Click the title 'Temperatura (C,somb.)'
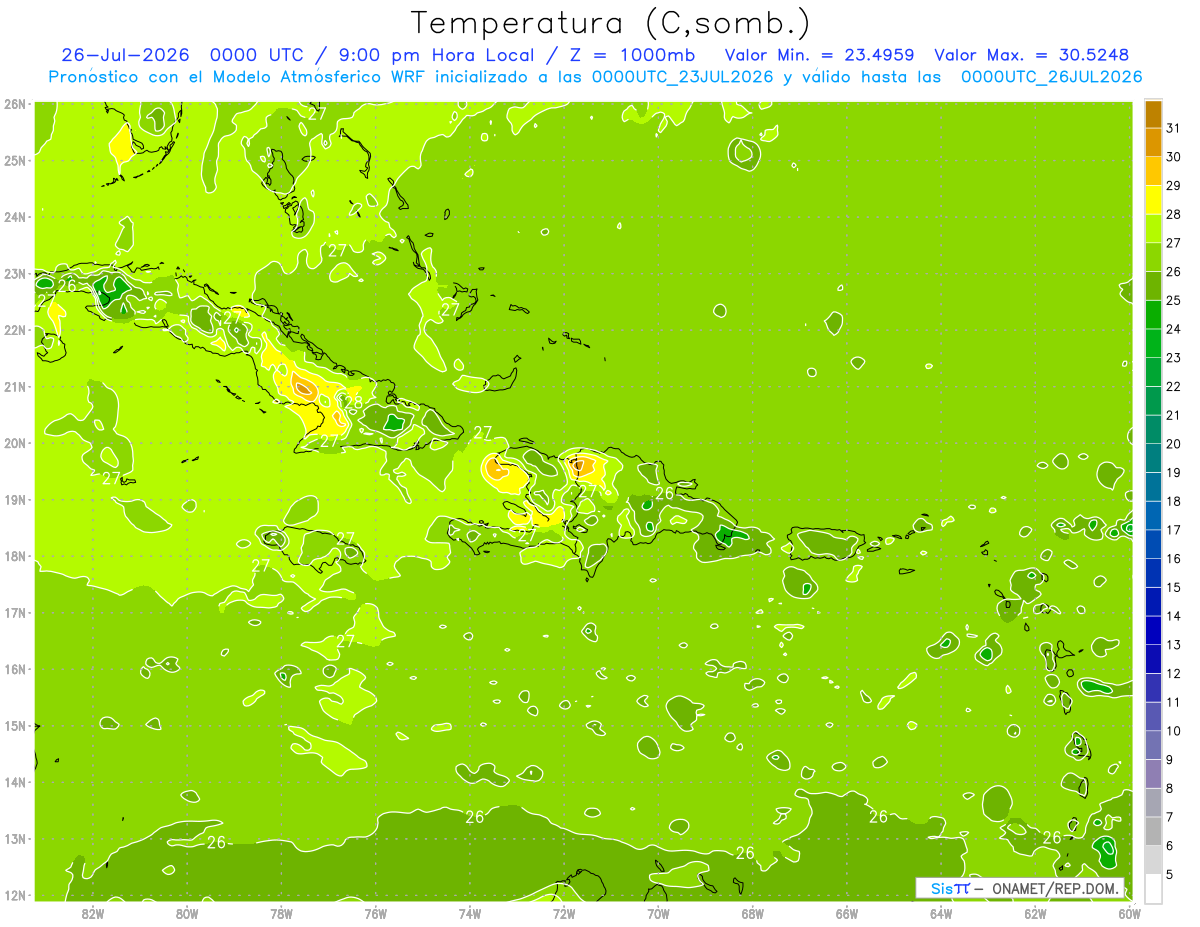The image size is (1200, 927). (x=610, y=23)
